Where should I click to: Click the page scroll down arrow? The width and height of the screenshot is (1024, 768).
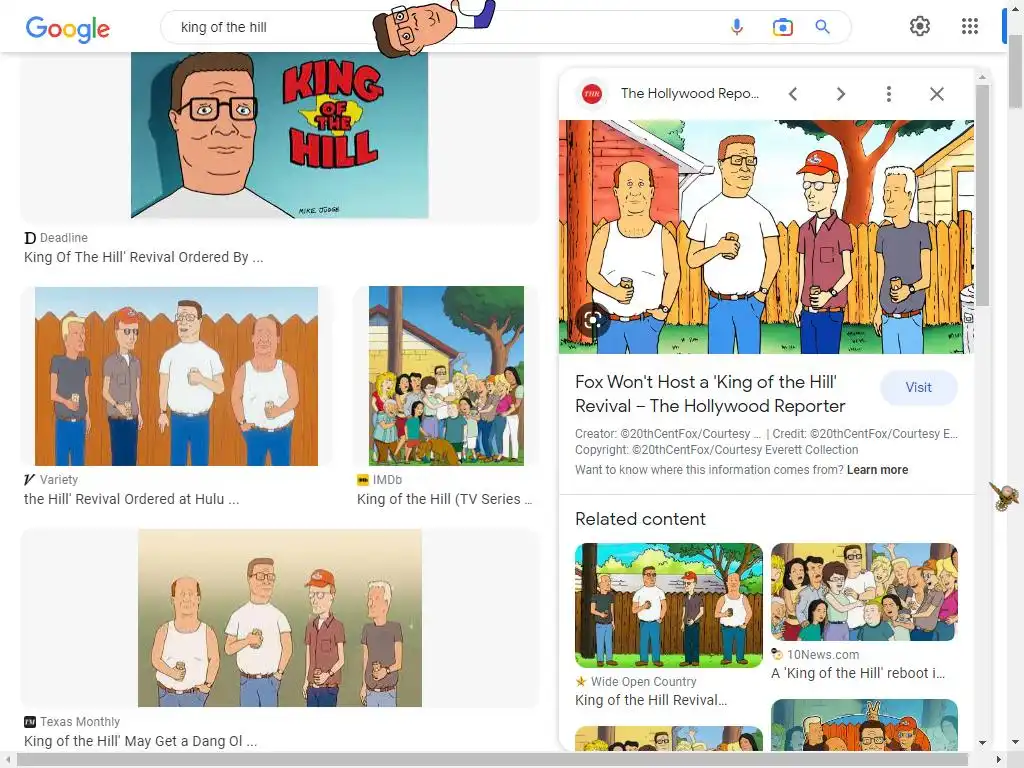click(1016, 742)
